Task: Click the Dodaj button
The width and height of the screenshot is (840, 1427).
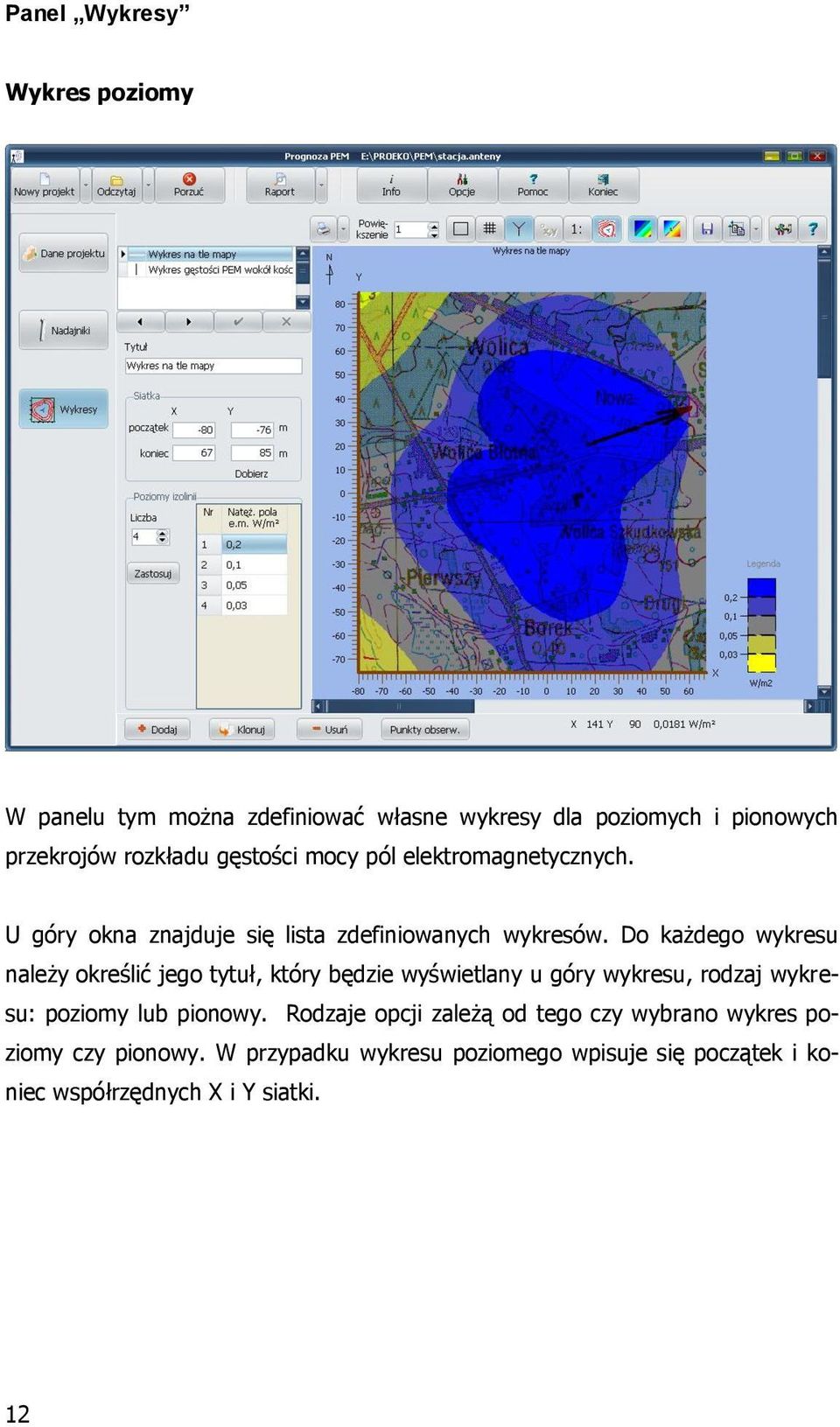Action: [x=157, y=729]
